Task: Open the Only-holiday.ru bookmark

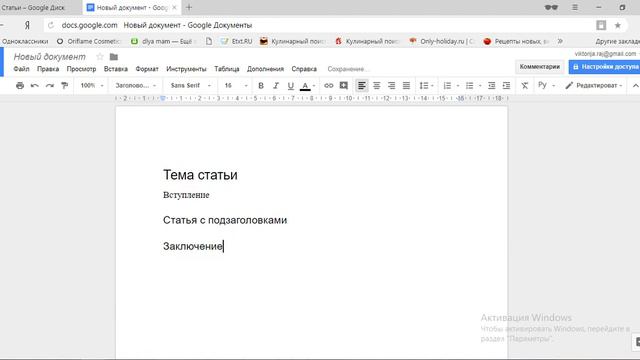Action: pyautogui.click(x=442, y=41)
